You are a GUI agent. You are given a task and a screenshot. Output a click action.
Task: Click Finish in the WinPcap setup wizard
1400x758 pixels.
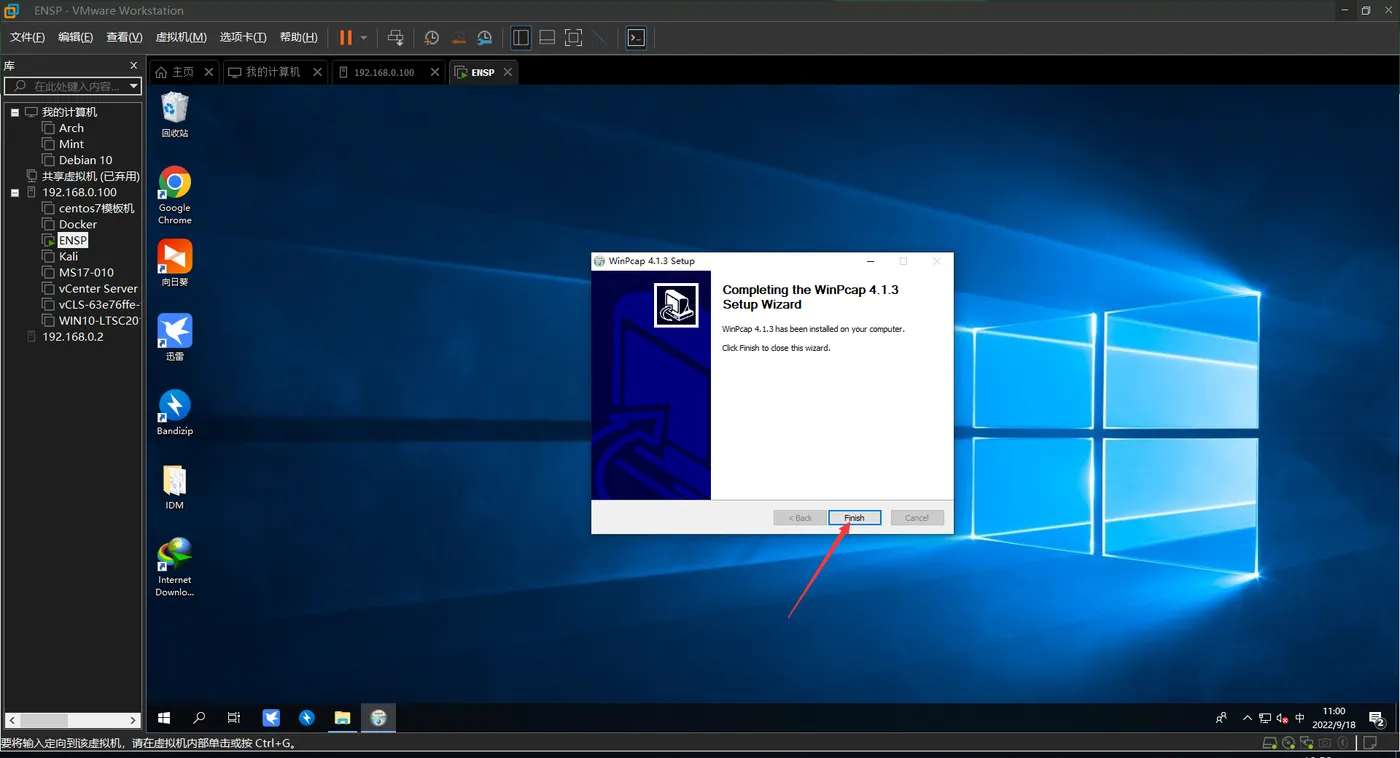[x=854, y=518]
